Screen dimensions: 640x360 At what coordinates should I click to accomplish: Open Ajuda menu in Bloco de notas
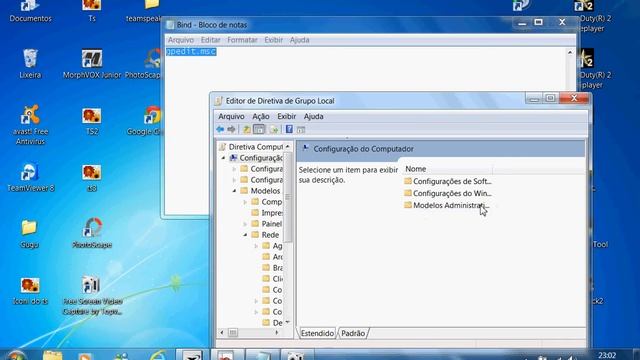(x=299, y=40)
